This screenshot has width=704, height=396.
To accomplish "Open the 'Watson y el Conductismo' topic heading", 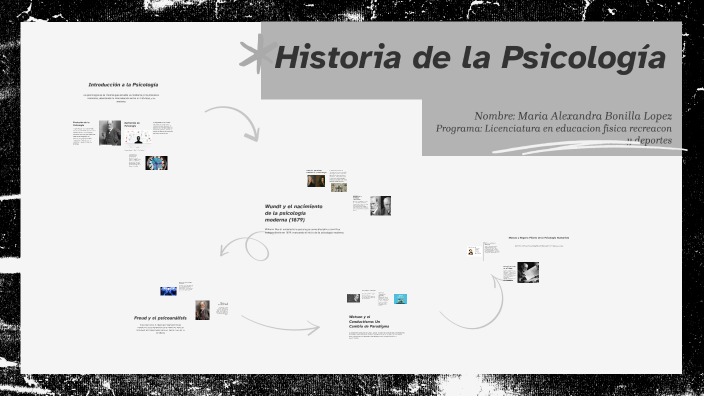I will tap(369, 321).
